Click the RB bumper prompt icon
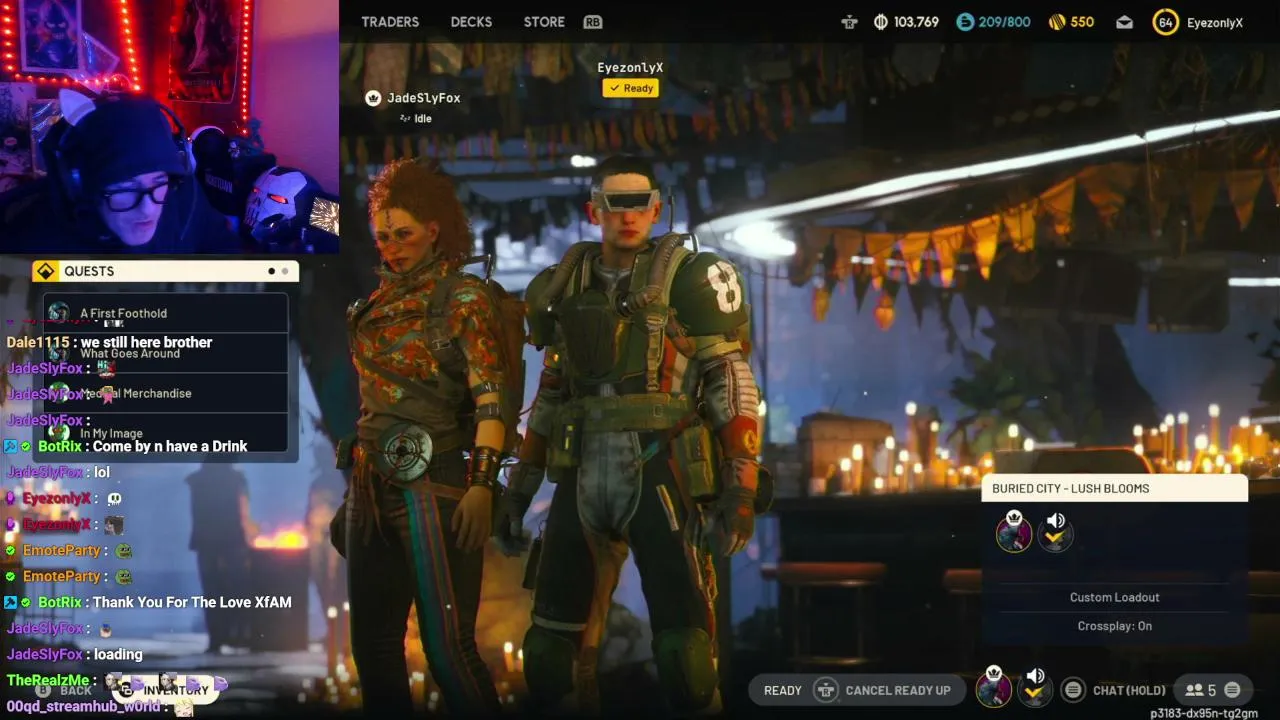The width and height of the screenshot is (1280, 720). coord(593,22)
